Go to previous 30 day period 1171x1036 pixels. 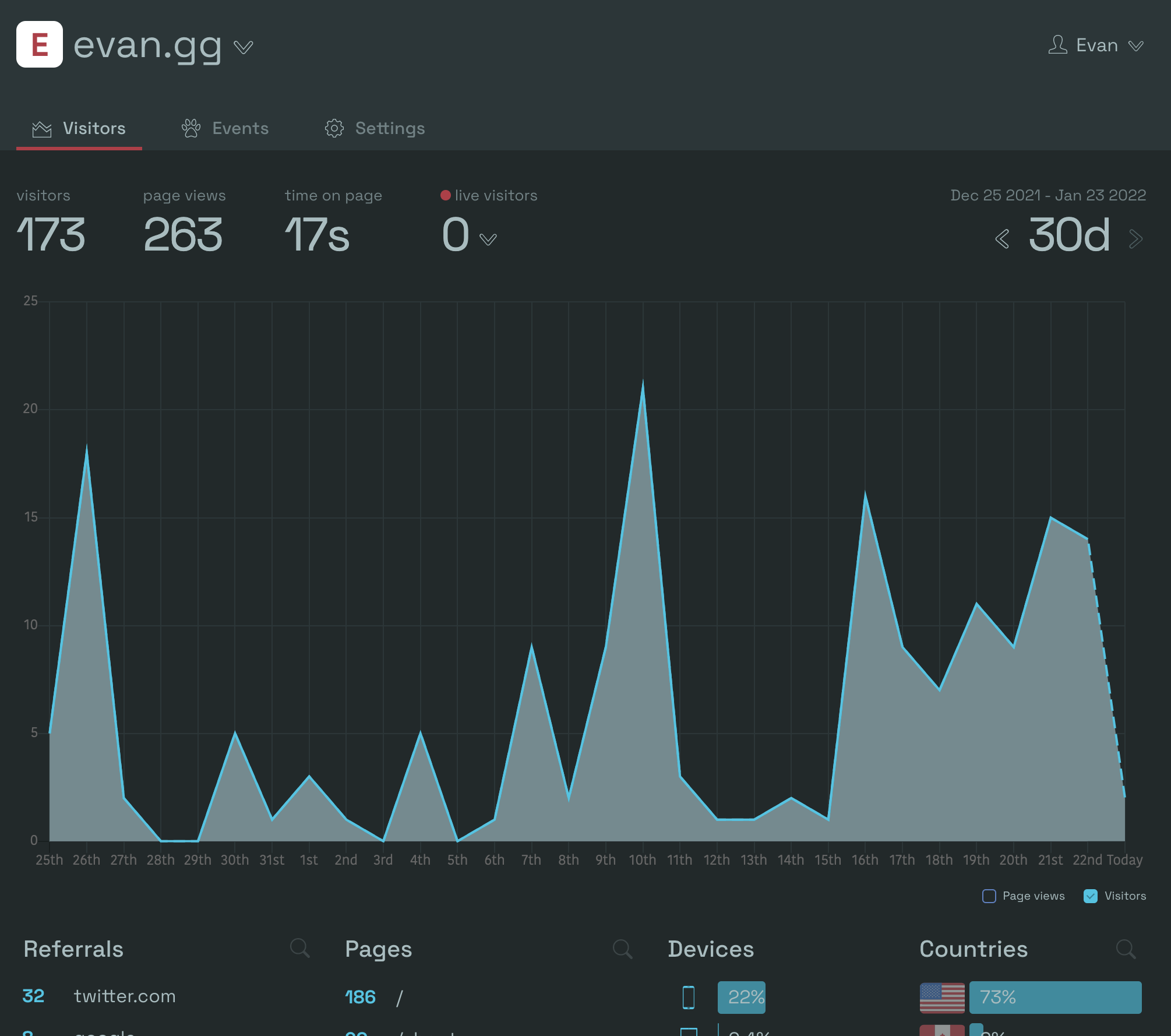click(x=1002, y=239)
